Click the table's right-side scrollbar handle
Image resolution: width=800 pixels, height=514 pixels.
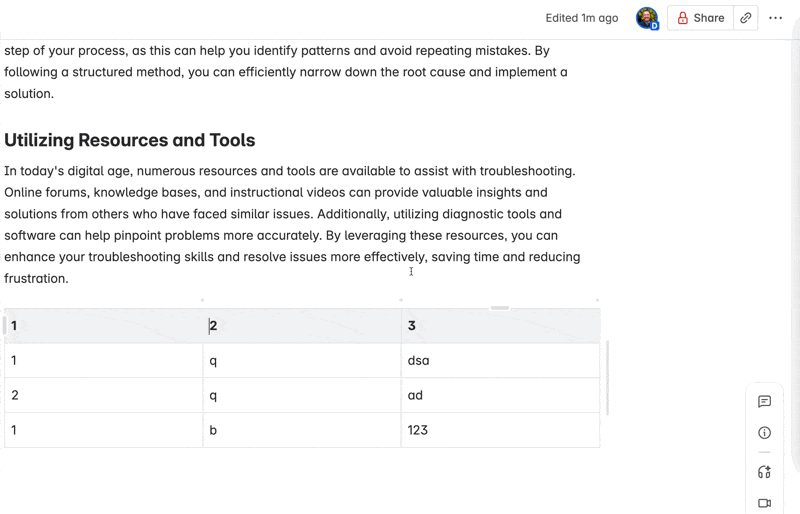tap(607, 378)
